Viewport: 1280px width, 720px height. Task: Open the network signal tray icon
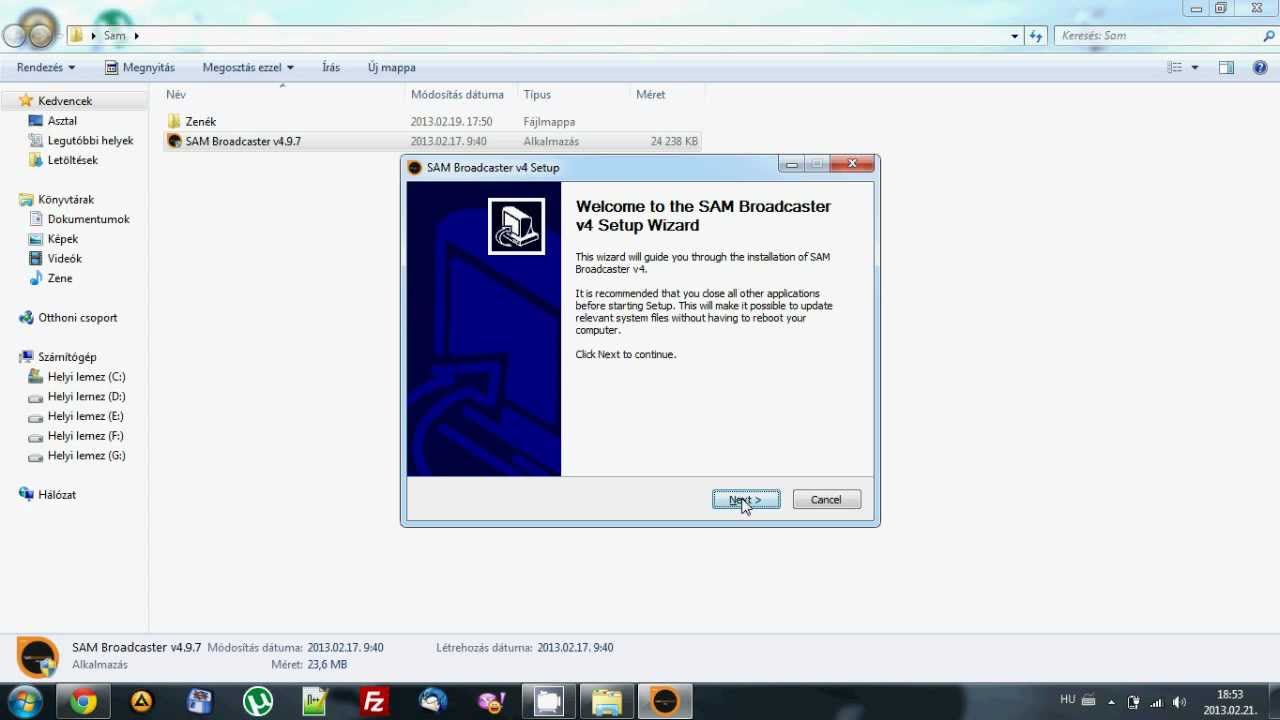tap(1156, 702)
